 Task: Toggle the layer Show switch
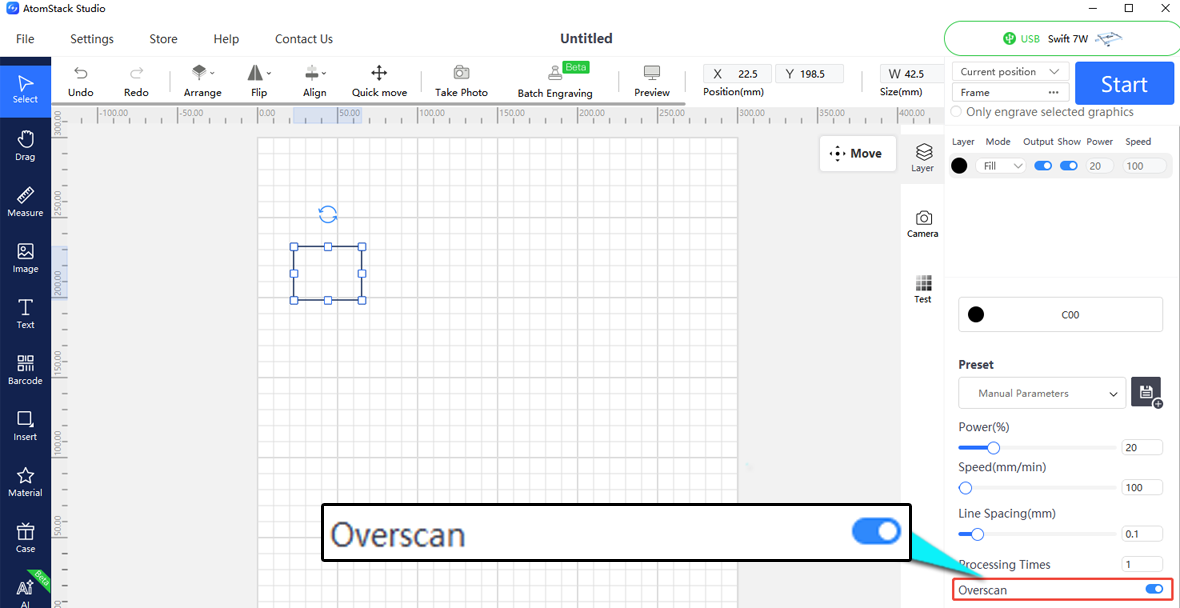click(1069, 166)
